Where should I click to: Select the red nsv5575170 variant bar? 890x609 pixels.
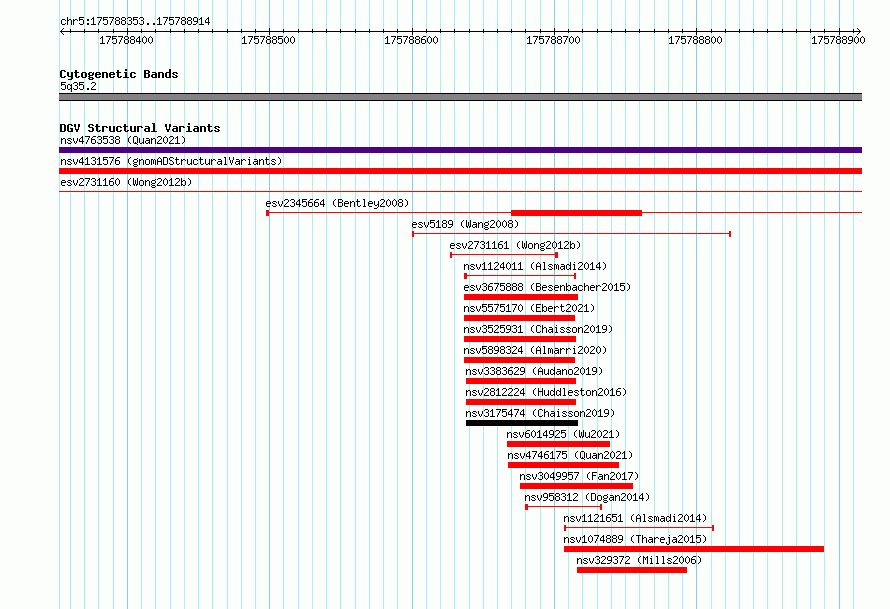point(519,318)
